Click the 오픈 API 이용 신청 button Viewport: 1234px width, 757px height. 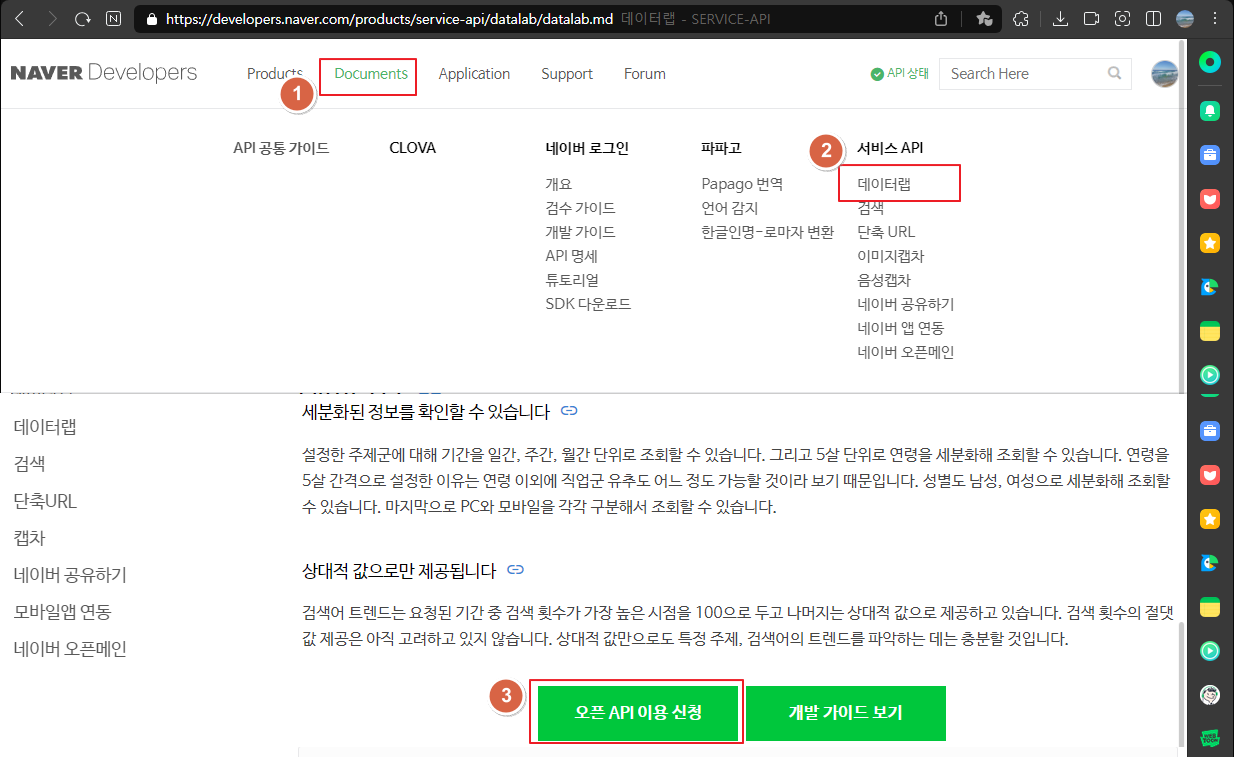638,713
